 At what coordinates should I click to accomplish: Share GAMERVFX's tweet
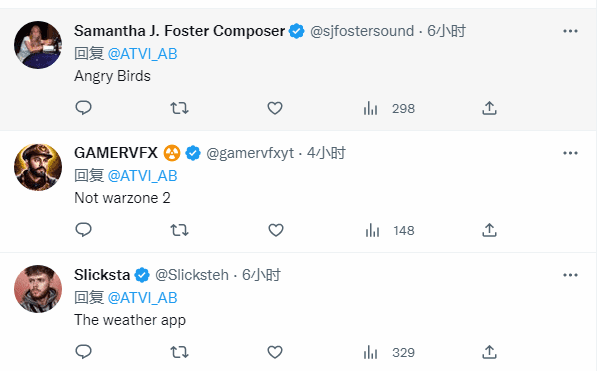(489, 230)
